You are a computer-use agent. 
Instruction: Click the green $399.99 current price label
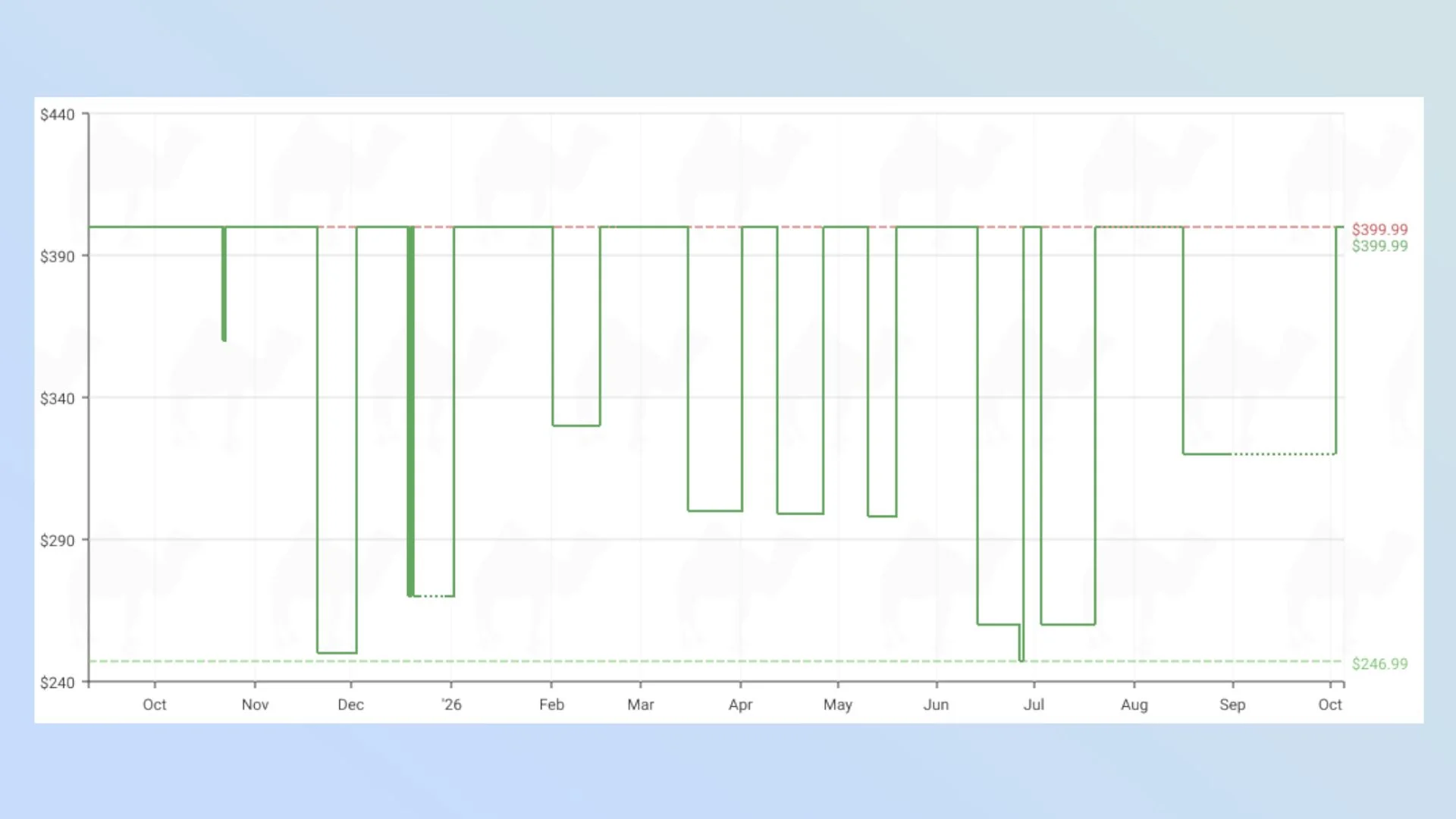pyautogui.click(x=1379, y=246)
